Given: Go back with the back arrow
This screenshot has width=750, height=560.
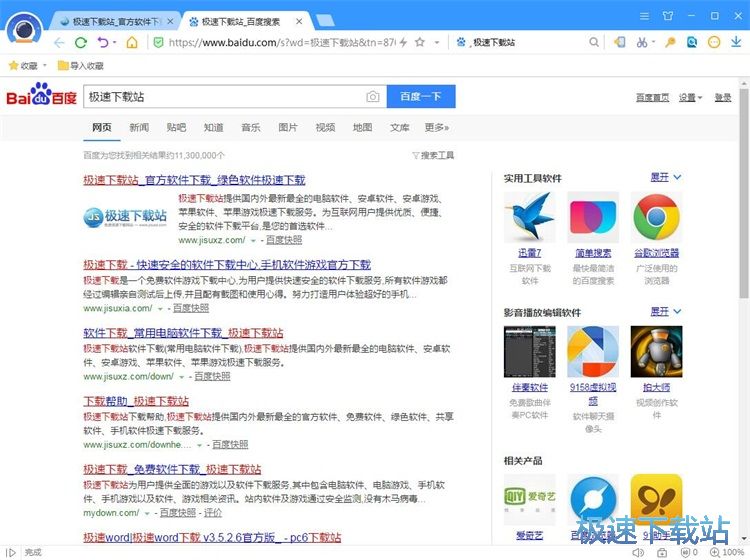Looking at the screenshot, I should coord(59,43).
